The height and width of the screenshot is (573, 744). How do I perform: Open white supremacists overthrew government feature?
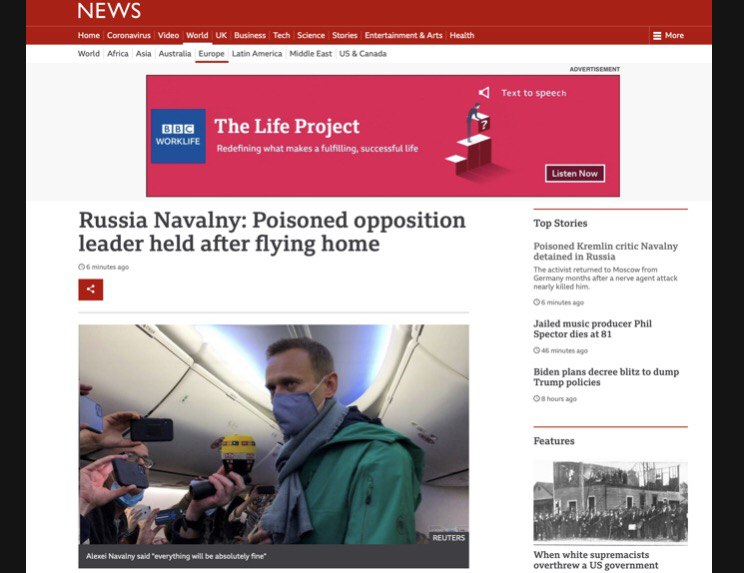point(595,560)
